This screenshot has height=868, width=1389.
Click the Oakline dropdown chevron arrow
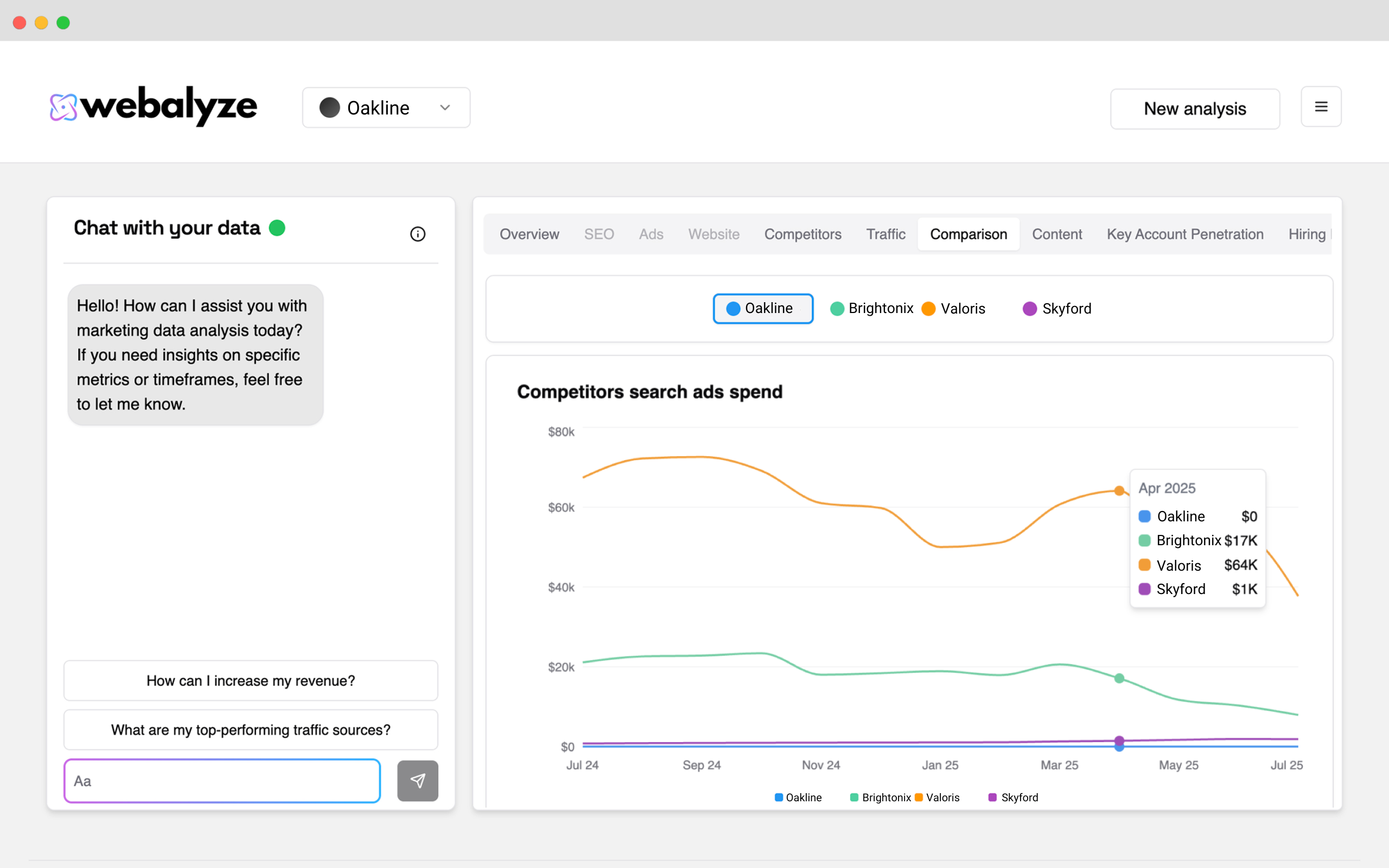tap(445, 108)
